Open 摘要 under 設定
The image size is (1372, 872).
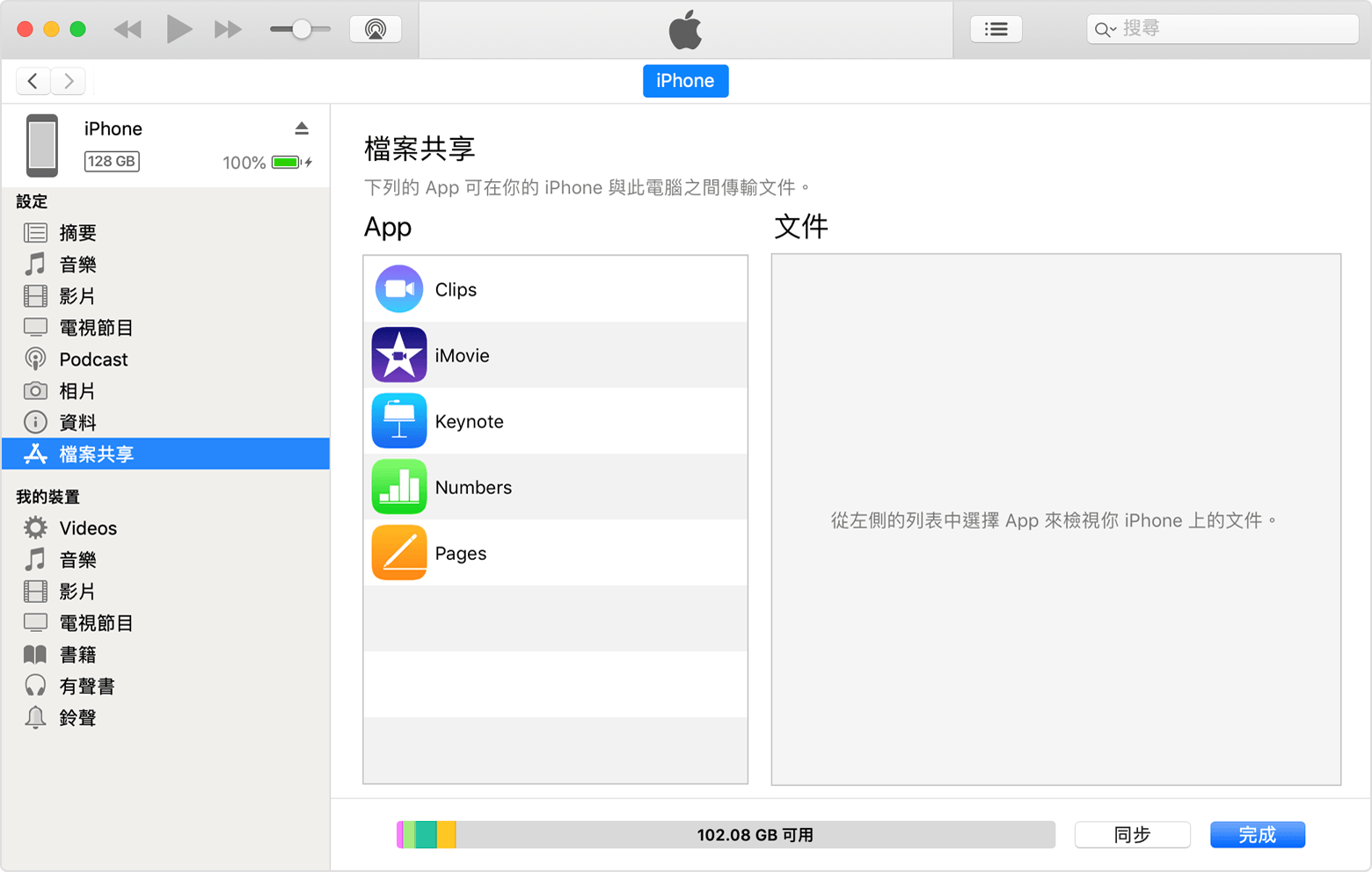[165, 233]
